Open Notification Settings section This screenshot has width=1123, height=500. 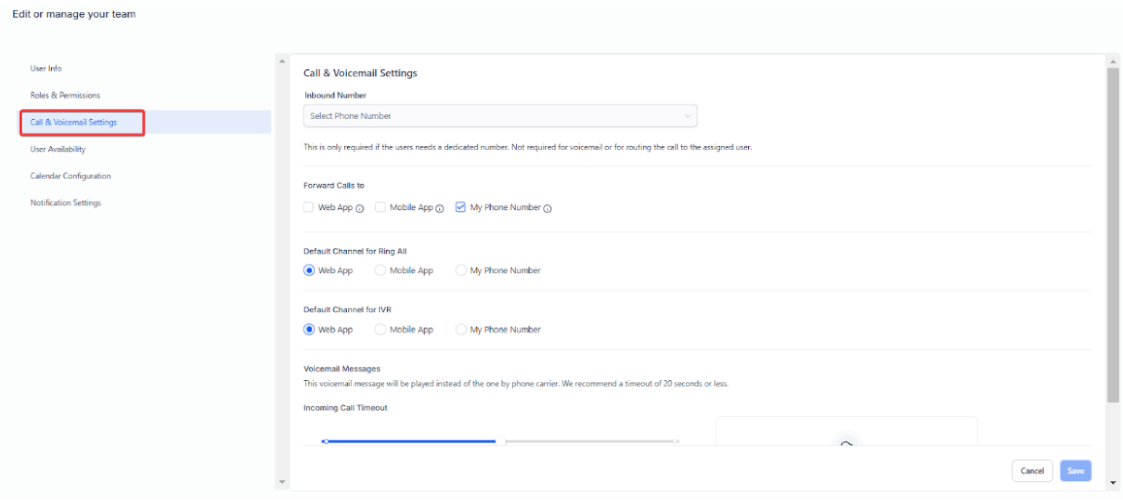(x=66, y=203)
